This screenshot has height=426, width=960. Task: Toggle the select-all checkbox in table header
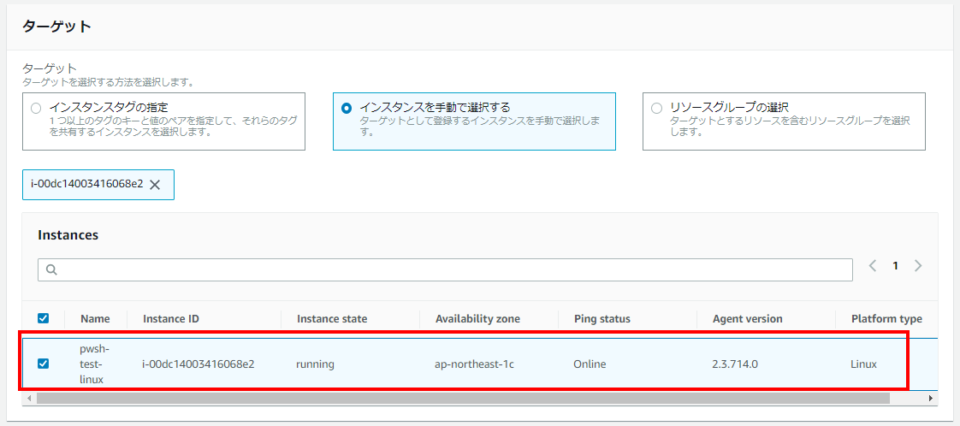(x=43, y=319)
